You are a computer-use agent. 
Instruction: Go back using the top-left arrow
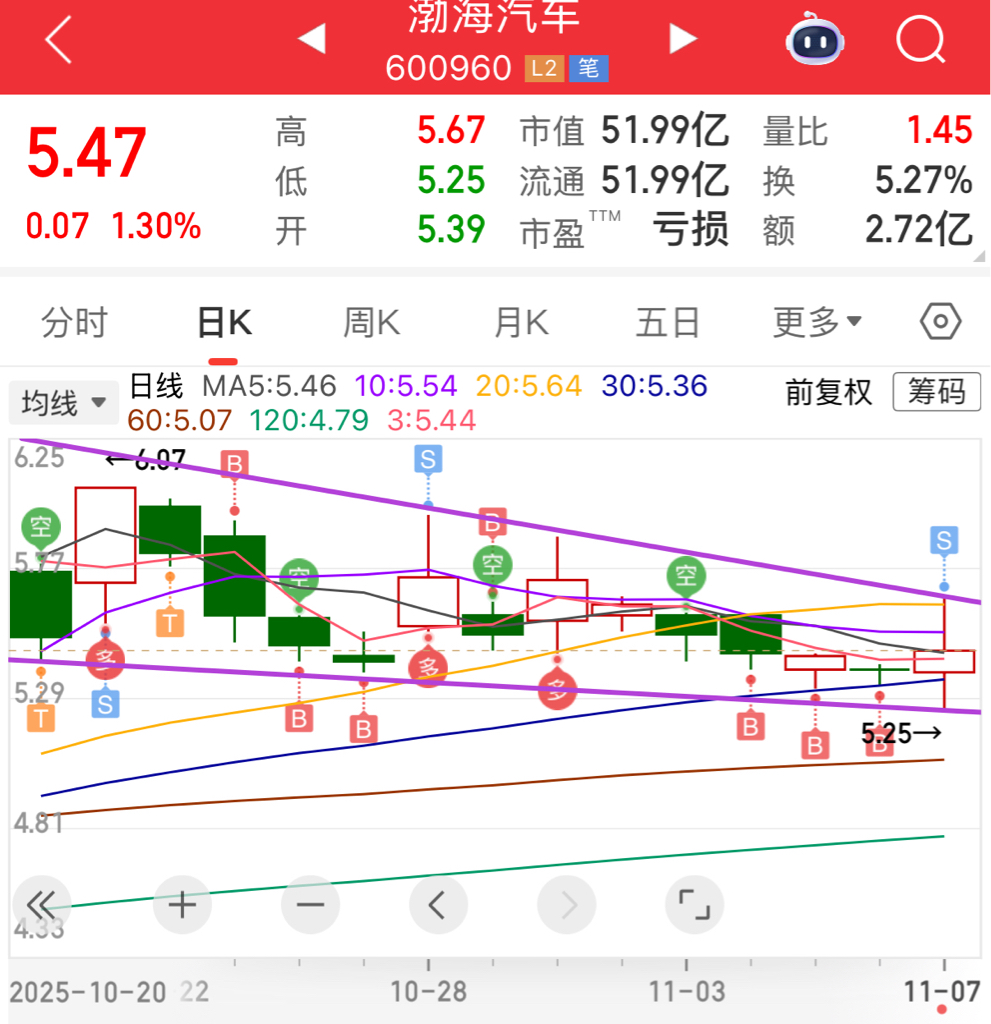pyautogui.click(x=58, y=40)
